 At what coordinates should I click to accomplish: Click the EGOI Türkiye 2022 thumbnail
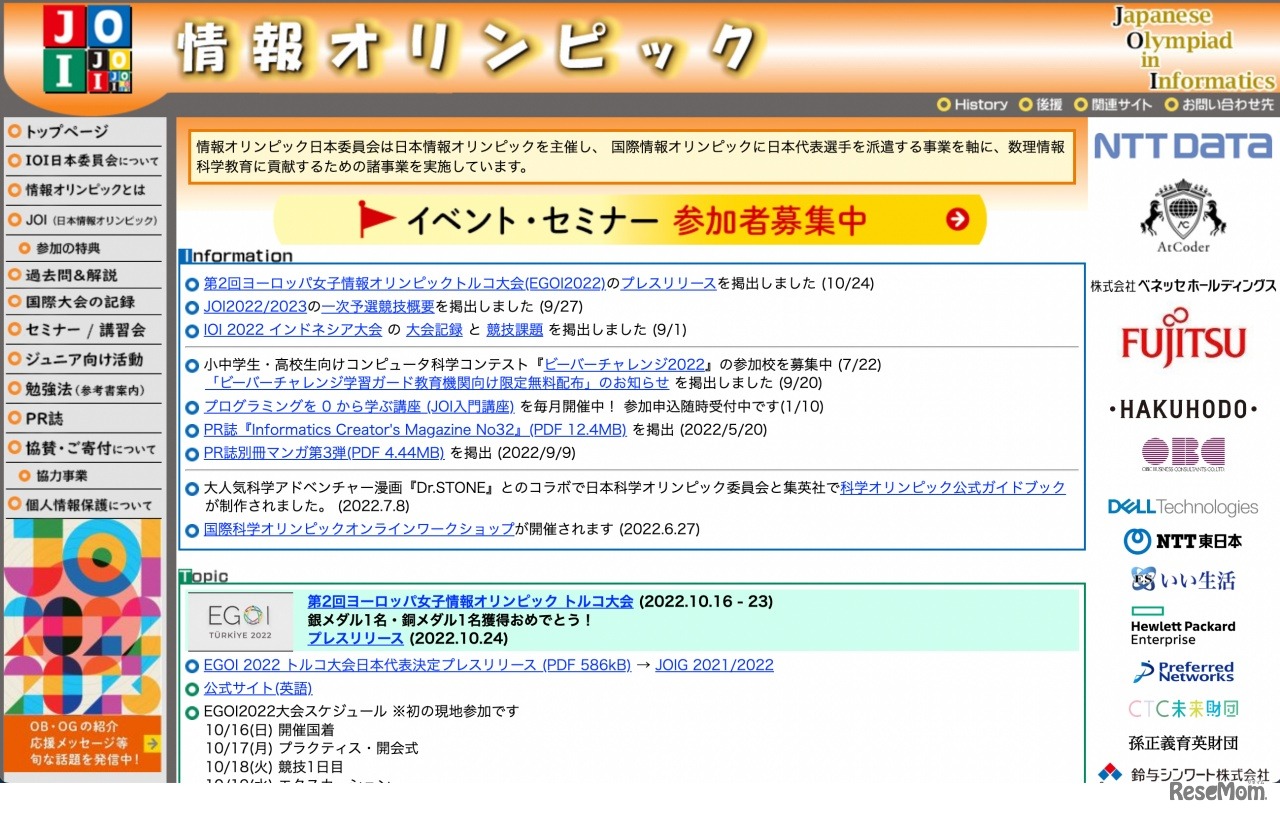(x=240, y=621)
